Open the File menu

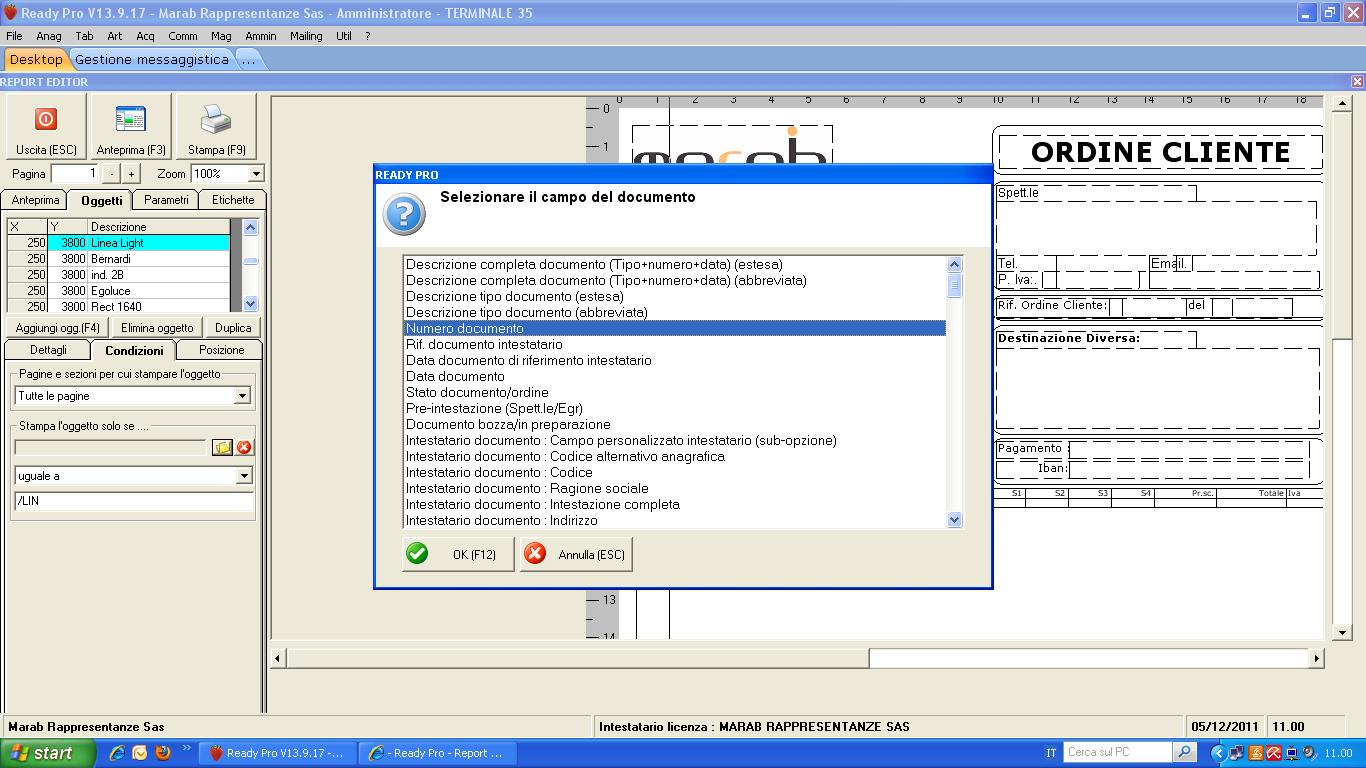point(14,36)
